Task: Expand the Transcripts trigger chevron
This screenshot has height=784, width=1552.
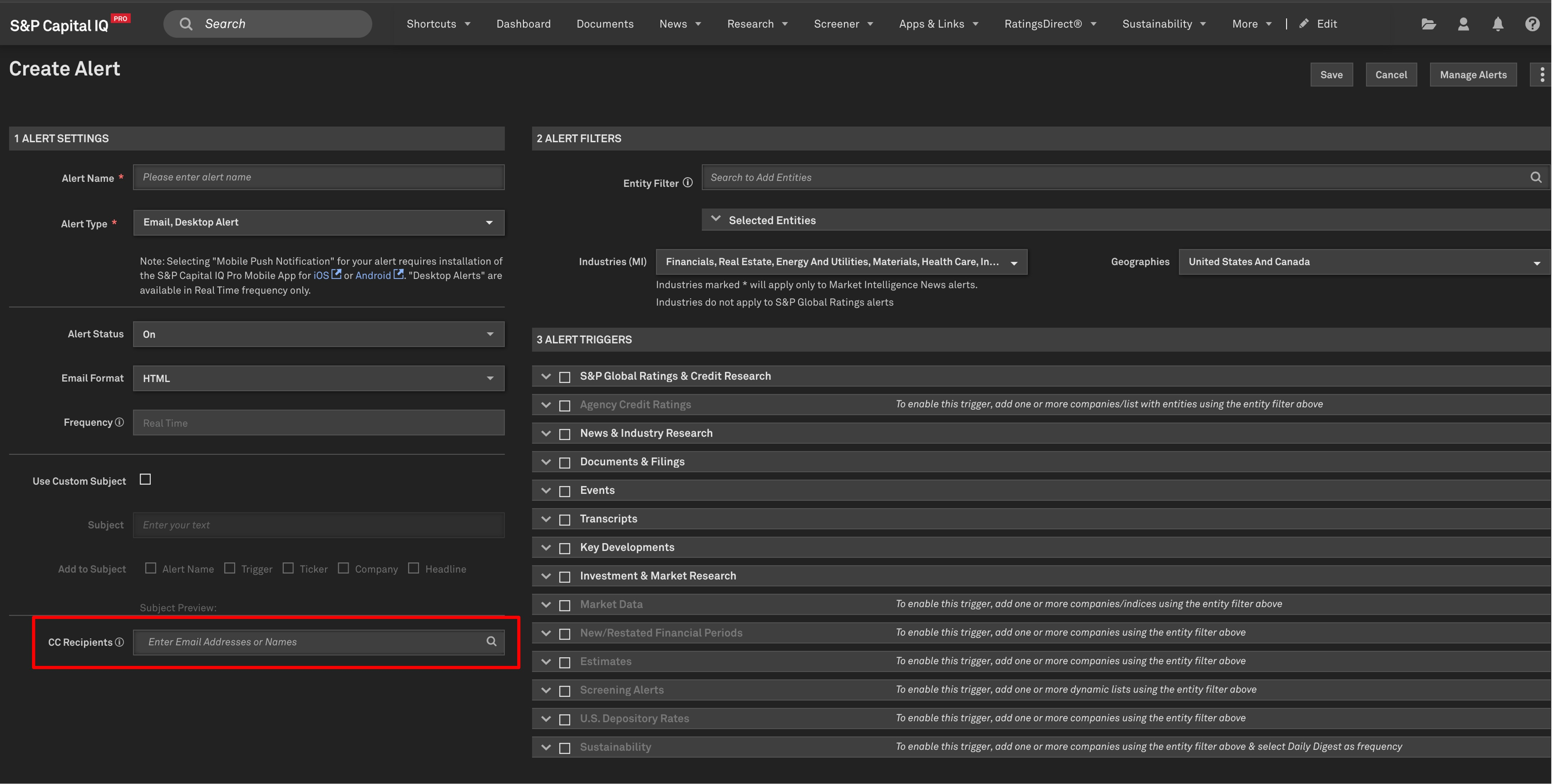Action: point(546,519)
